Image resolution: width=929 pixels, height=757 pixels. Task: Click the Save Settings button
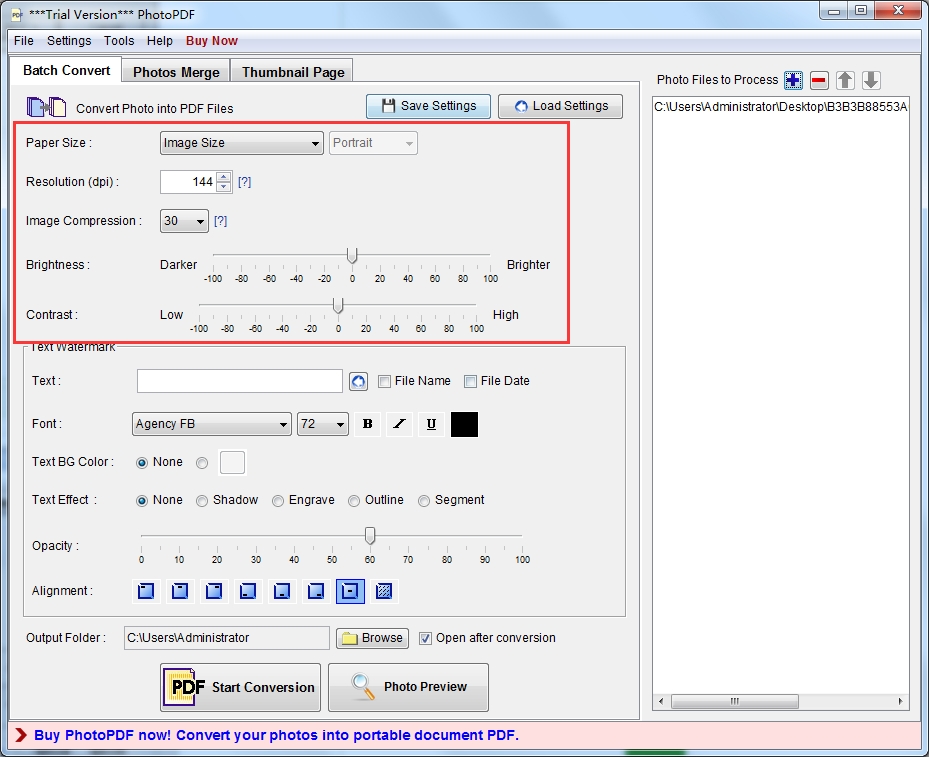tap(428, 106)
